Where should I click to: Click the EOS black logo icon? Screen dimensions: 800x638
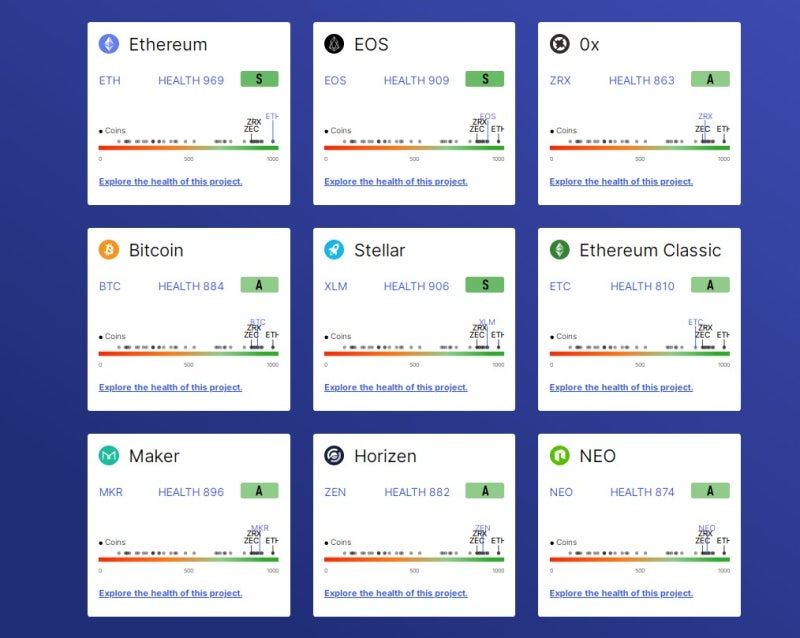point(334,44)
